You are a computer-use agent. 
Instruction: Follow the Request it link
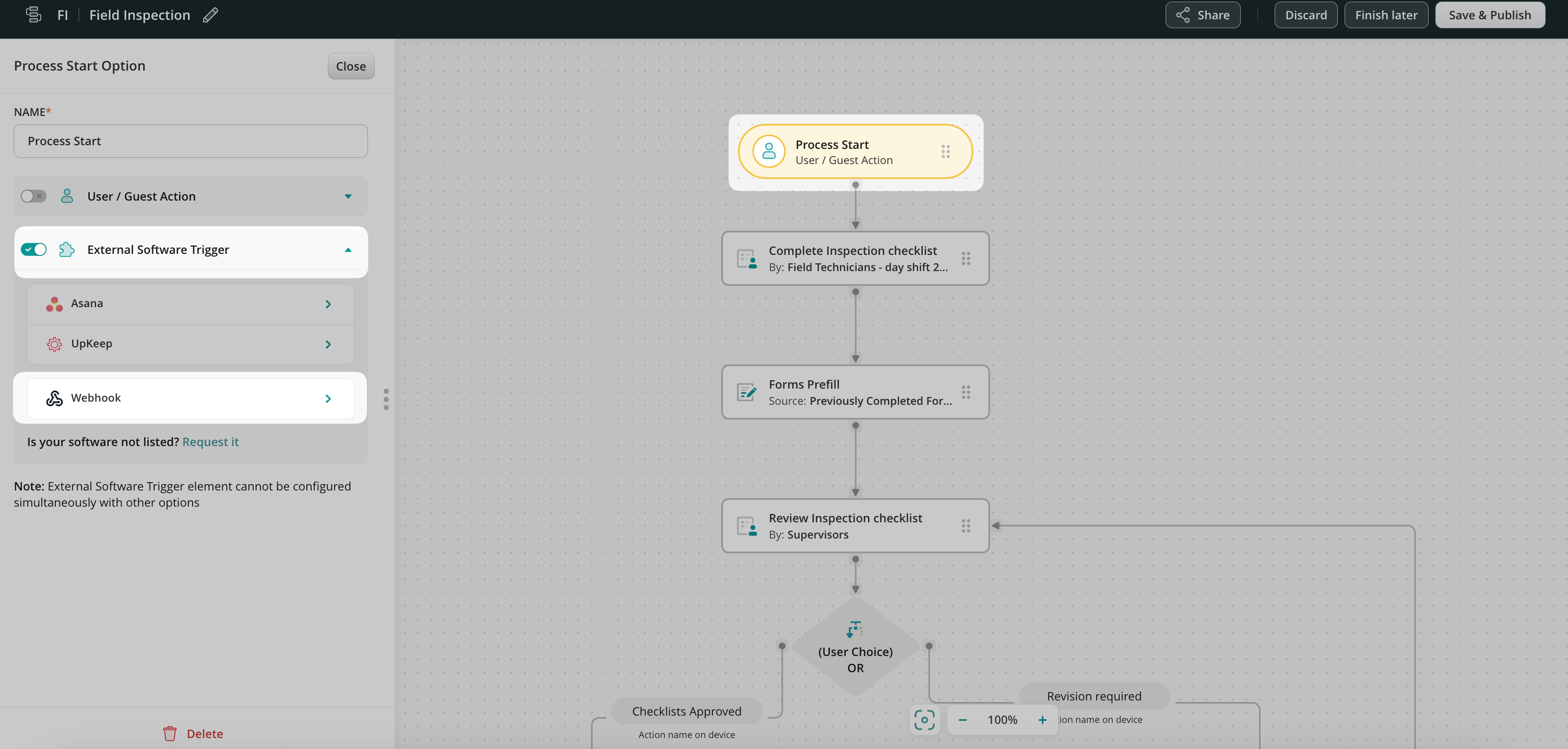point(210,442)
